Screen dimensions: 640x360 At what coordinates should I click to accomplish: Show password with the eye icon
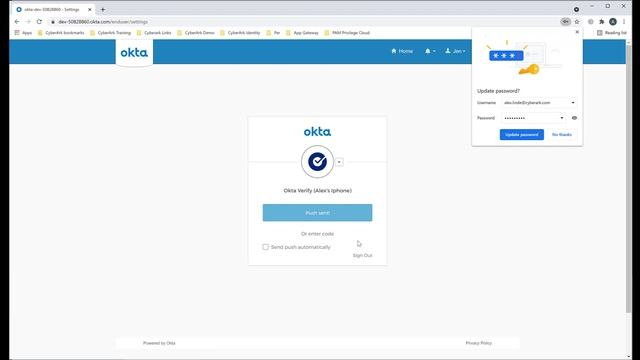click(x=574, y=118)
